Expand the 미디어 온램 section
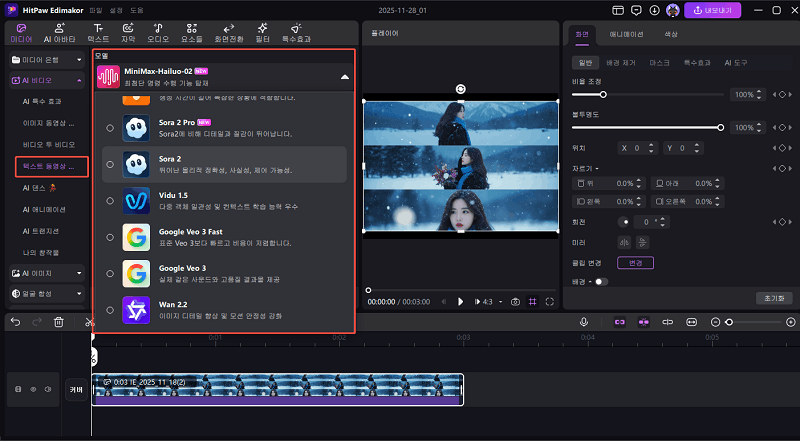The image size is (800, 441). point(47,60)
